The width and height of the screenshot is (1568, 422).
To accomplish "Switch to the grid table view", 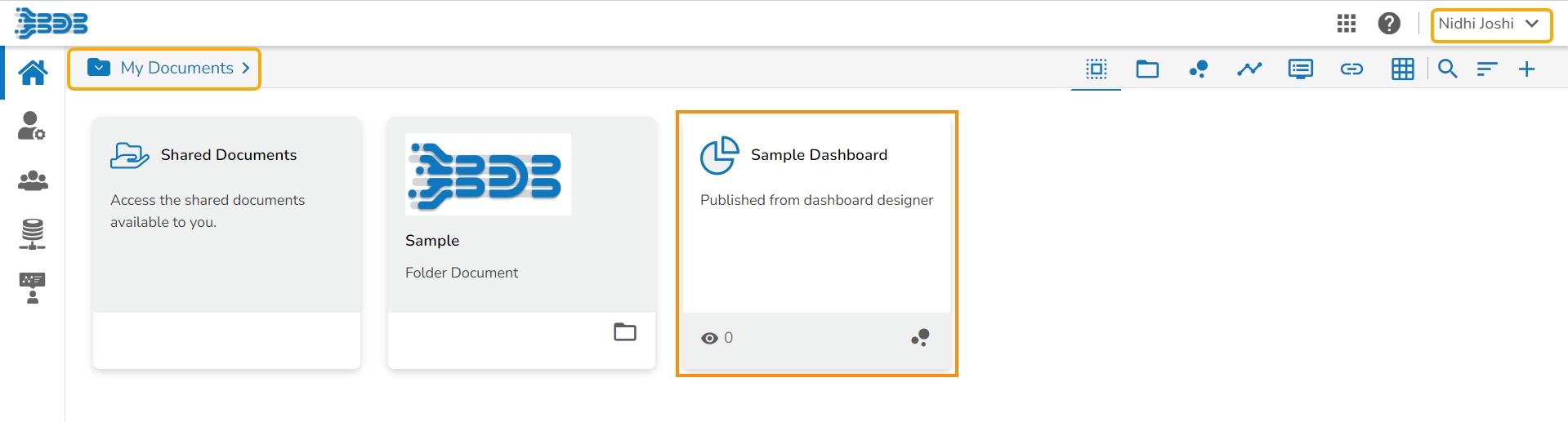I will (x=1402, y=69).
